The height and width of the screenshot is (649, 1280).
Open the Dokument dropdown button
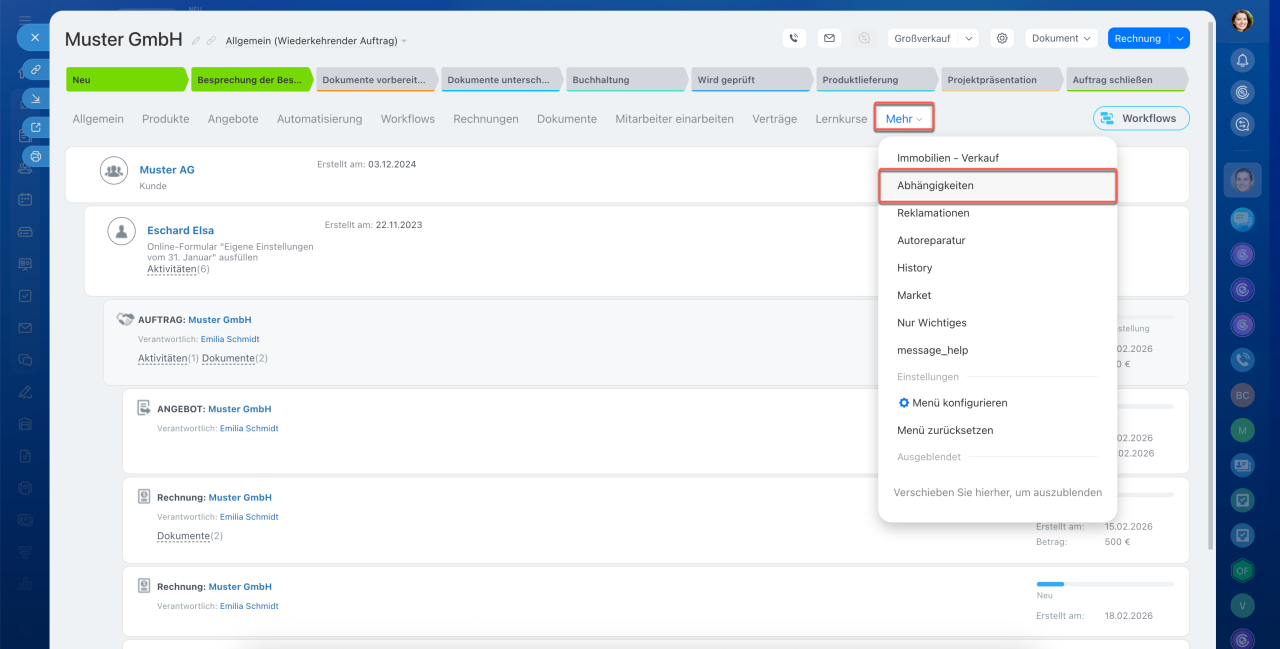(x=1061, y=38)
